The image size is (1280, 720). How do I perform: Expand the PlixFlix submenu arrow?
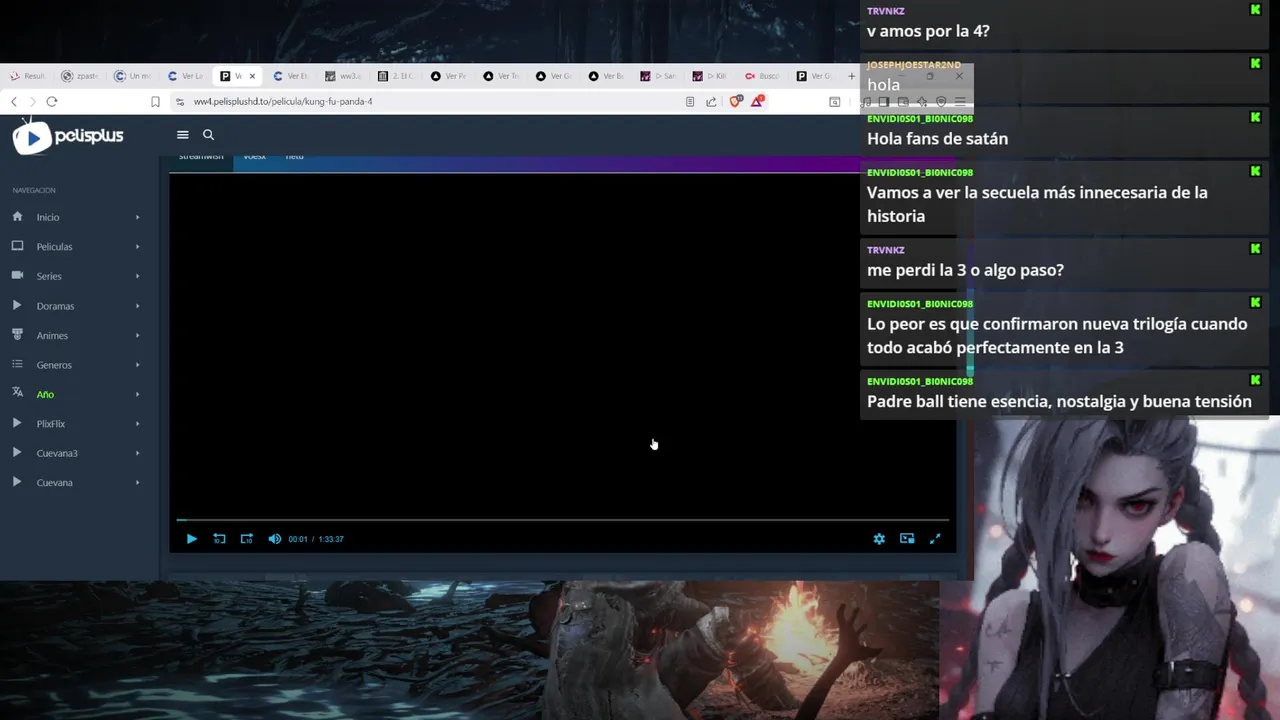click(x=138, y=424)
